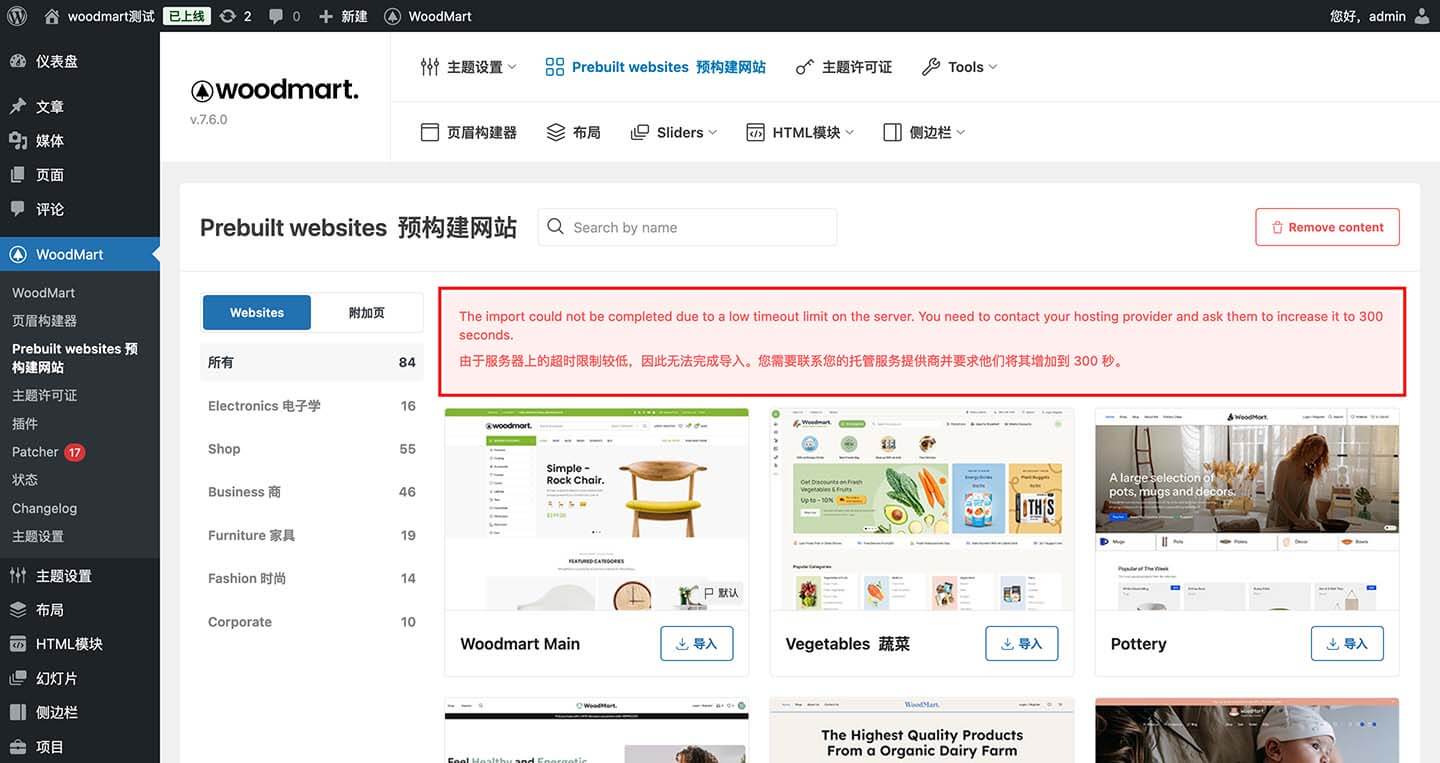Click the sidebar HTML模块 icon
Screen dimensions: 1440x763
[x=18, y=644]
